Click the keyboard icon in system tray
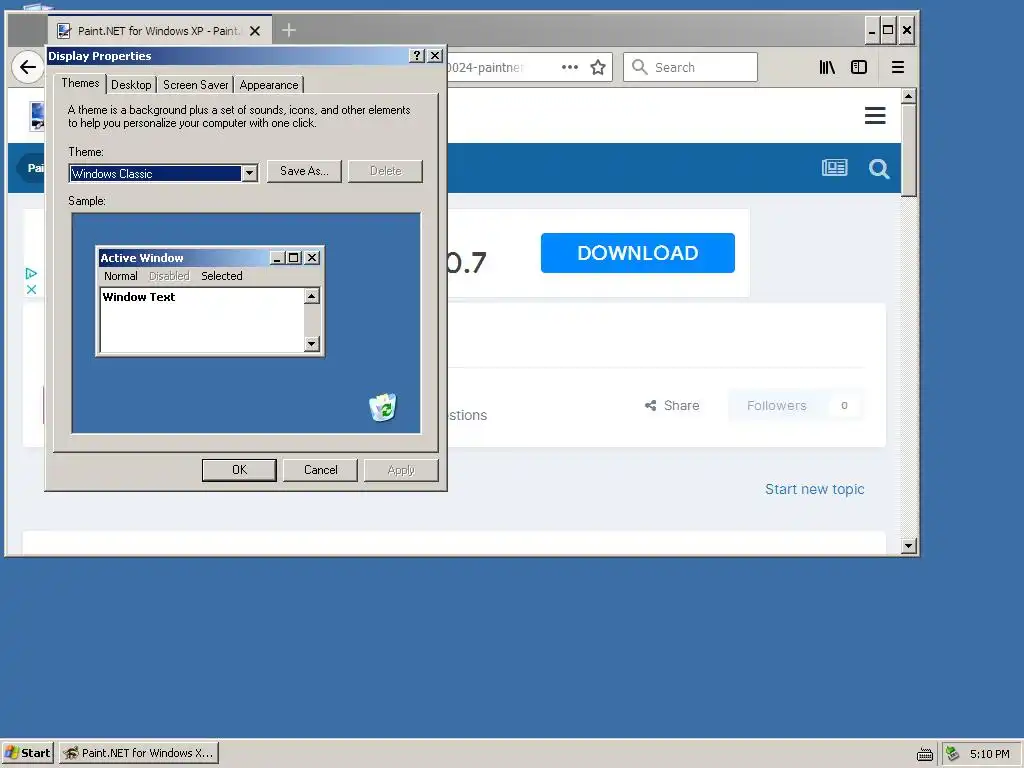Screen dimensions: 1024x768 point(925,754)
